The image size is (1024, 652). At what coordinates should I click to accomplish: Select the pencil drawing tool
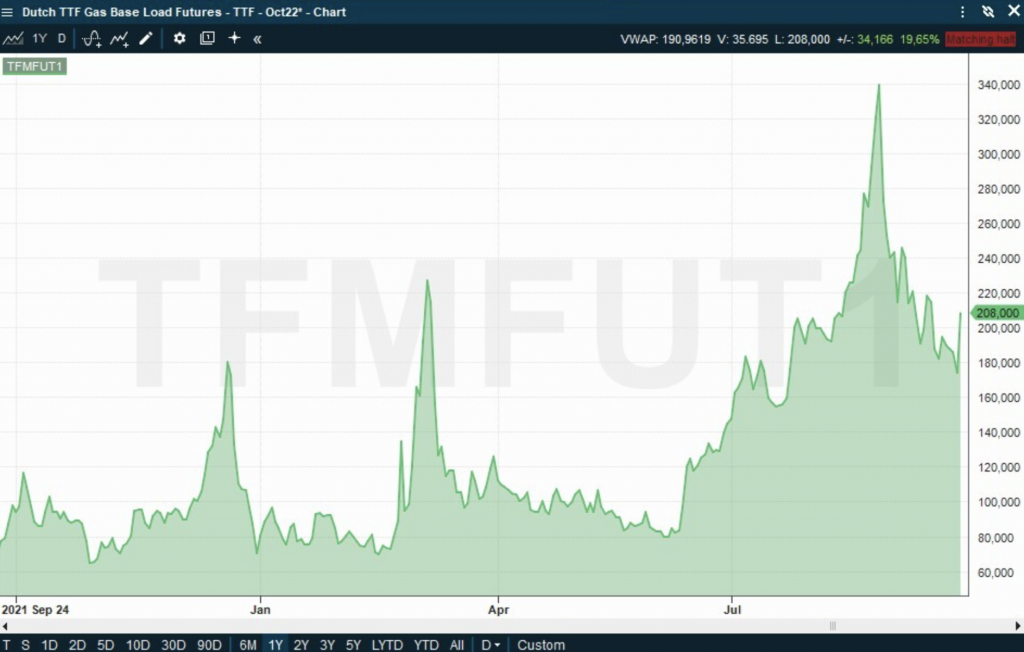(146, 38)
